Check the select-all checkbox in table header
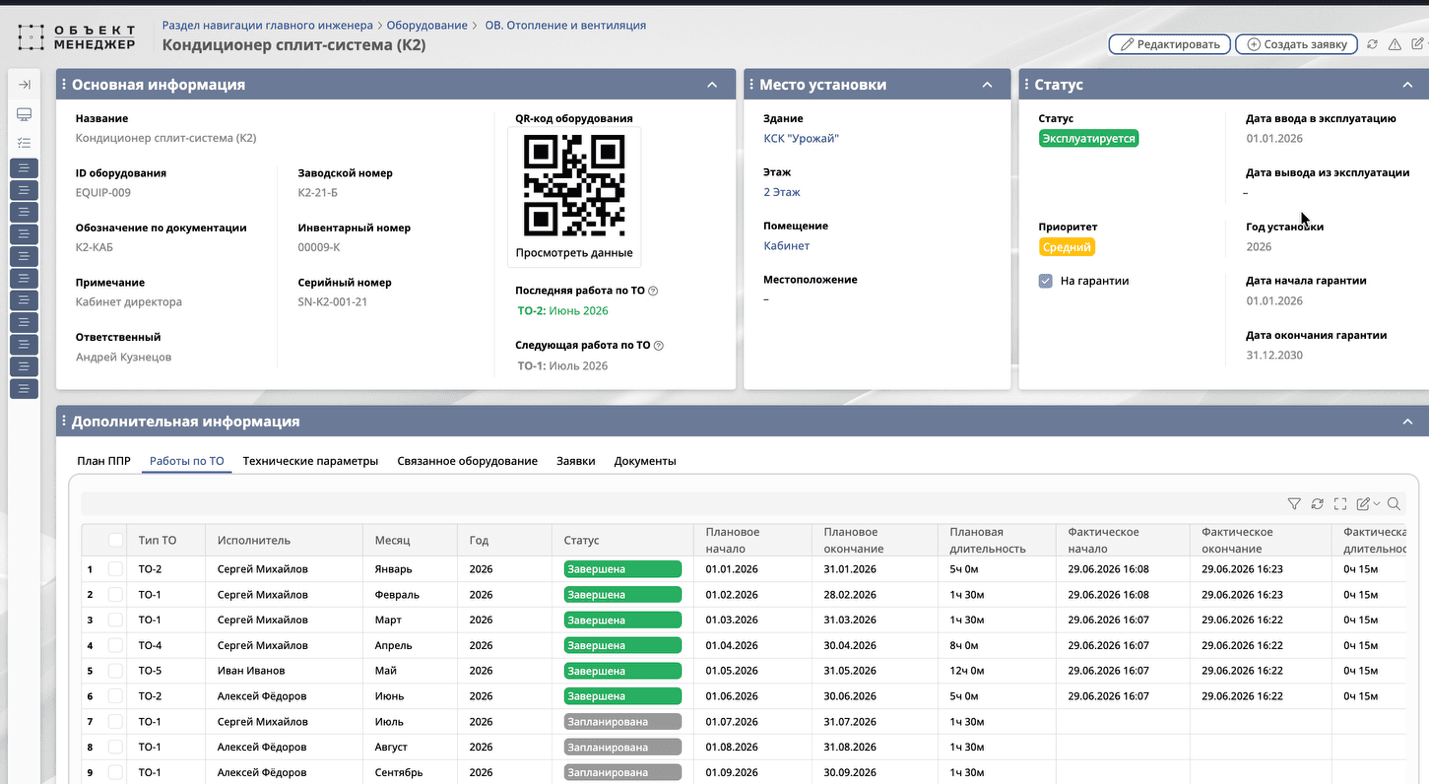Screen dimensions: 1429x784 pyautogui.click(x=116, y=540)
